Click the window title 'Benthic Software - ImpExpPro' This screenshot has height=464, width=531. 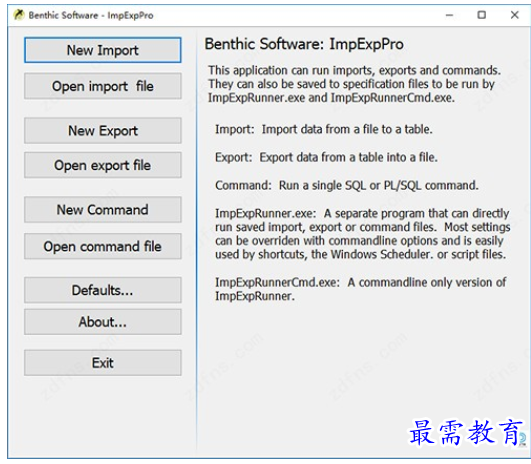91,15
